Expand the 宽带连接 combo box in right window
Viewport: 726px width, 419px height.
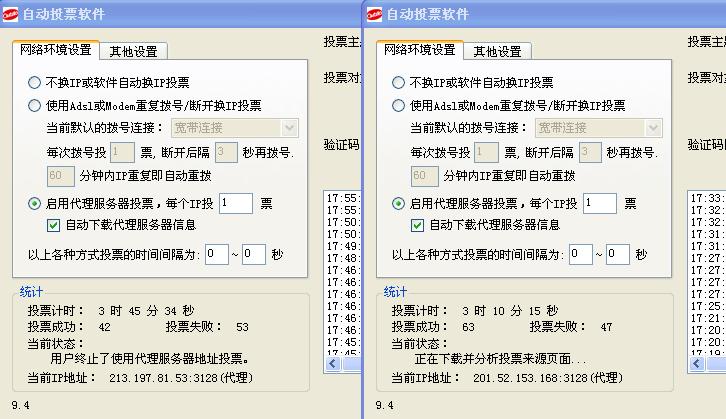click(653, 128)
